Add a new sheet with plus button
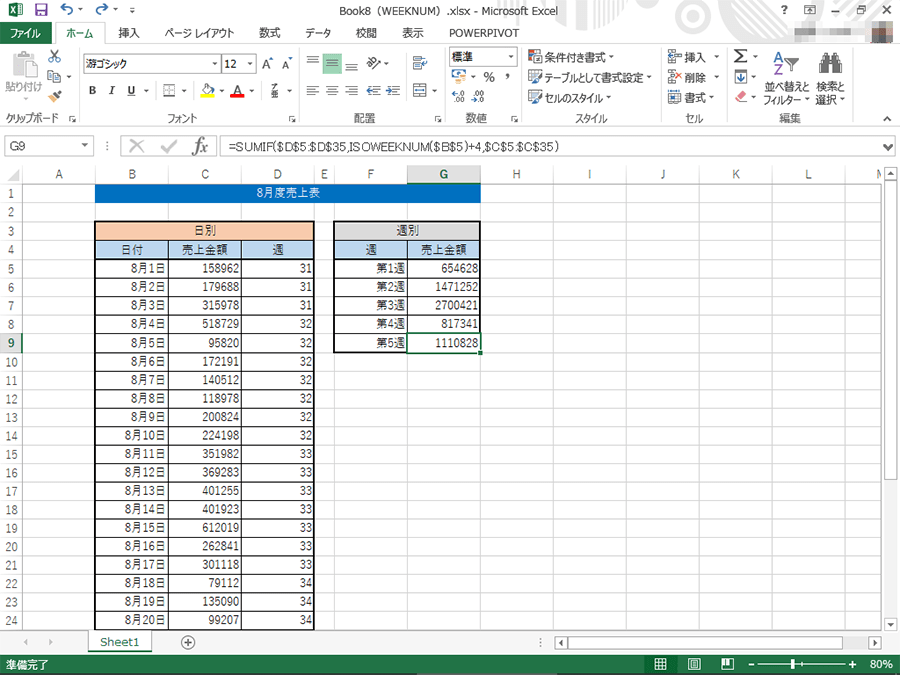 [x=188, y=642]
